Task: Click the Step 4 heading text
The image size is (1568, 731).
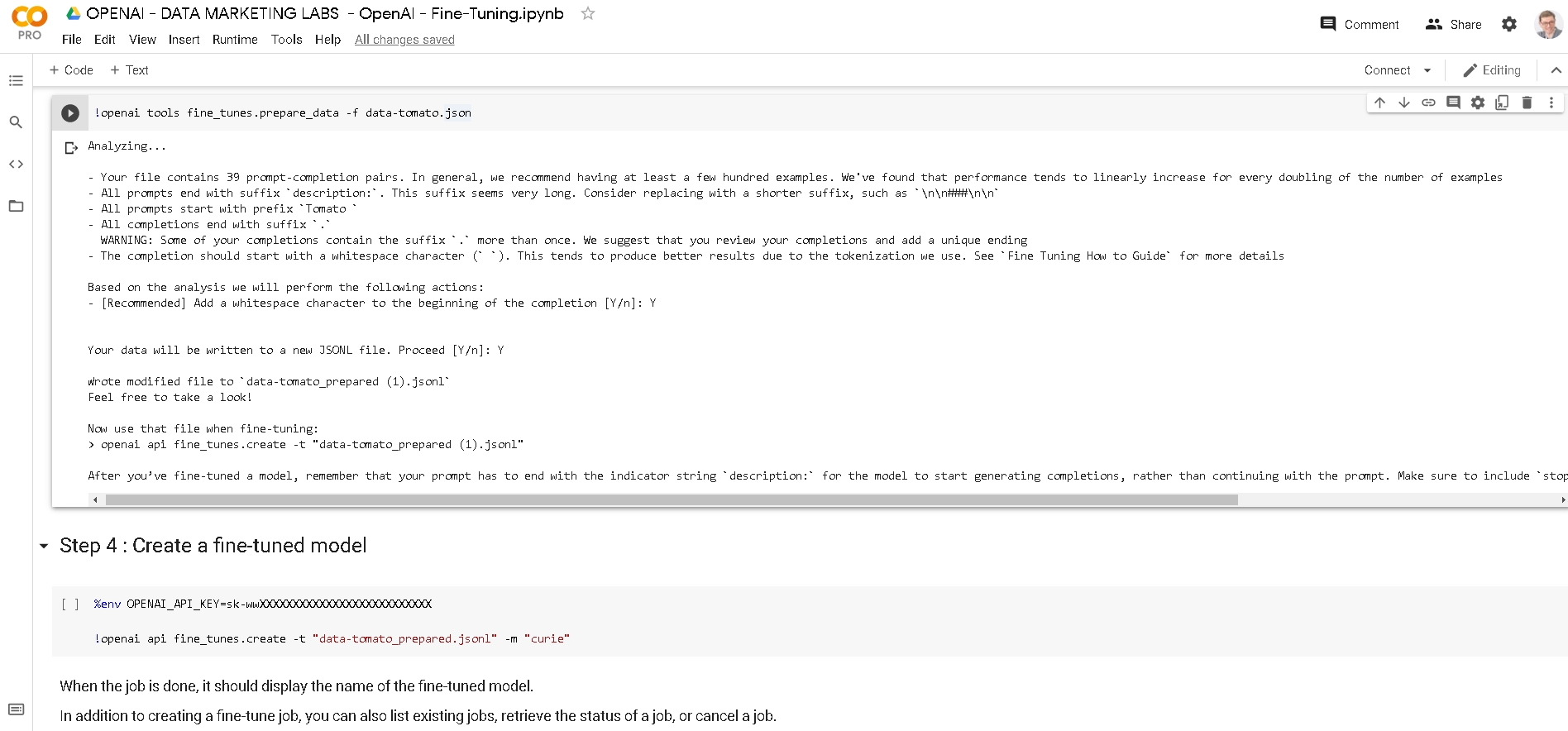Action: 213,546
